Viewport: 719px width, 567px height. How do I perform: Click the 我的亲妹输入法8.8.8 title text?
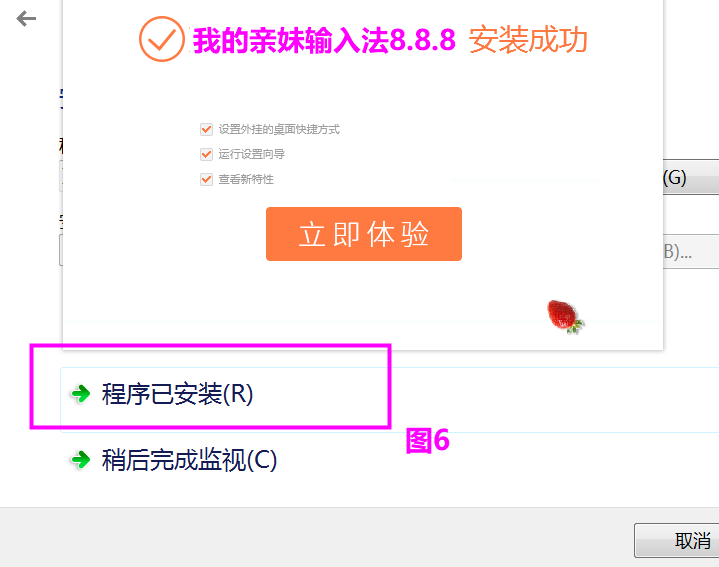click(324, 41)
